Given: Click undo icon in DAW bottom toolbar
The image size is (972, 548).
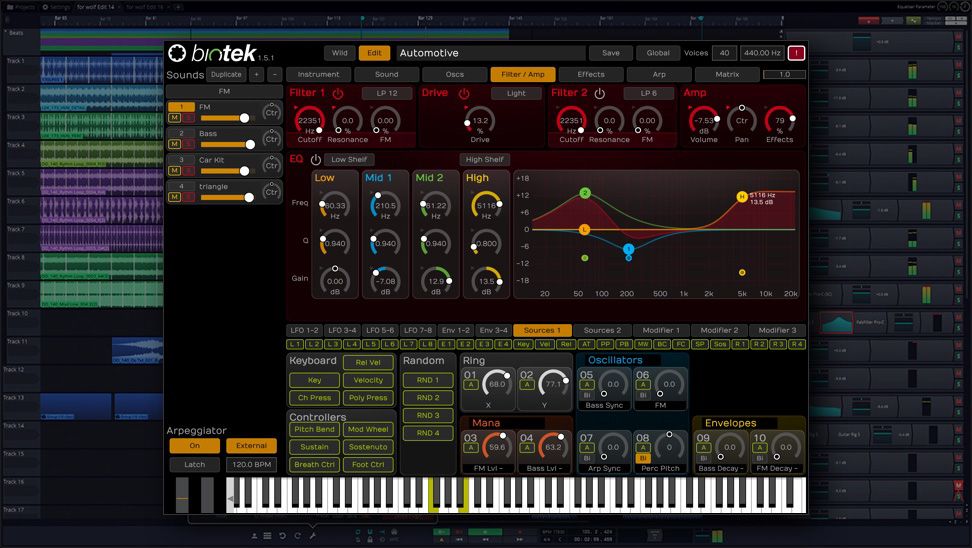Looking at the screenshot, I should click(283, 536).
